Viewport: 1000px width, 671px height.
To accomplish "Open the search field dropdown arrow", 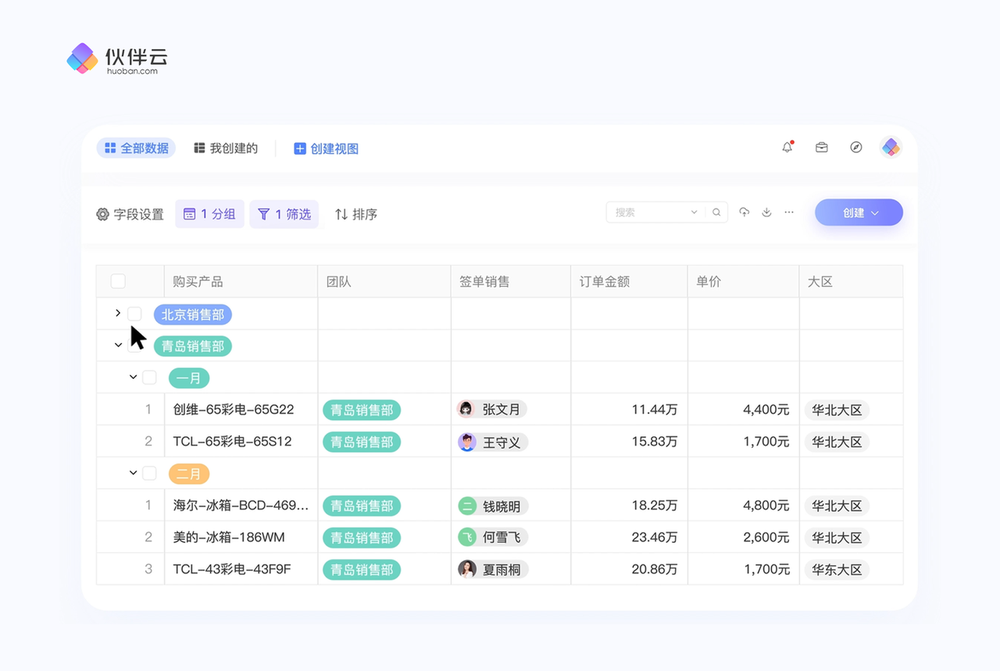I will point(694,212).
